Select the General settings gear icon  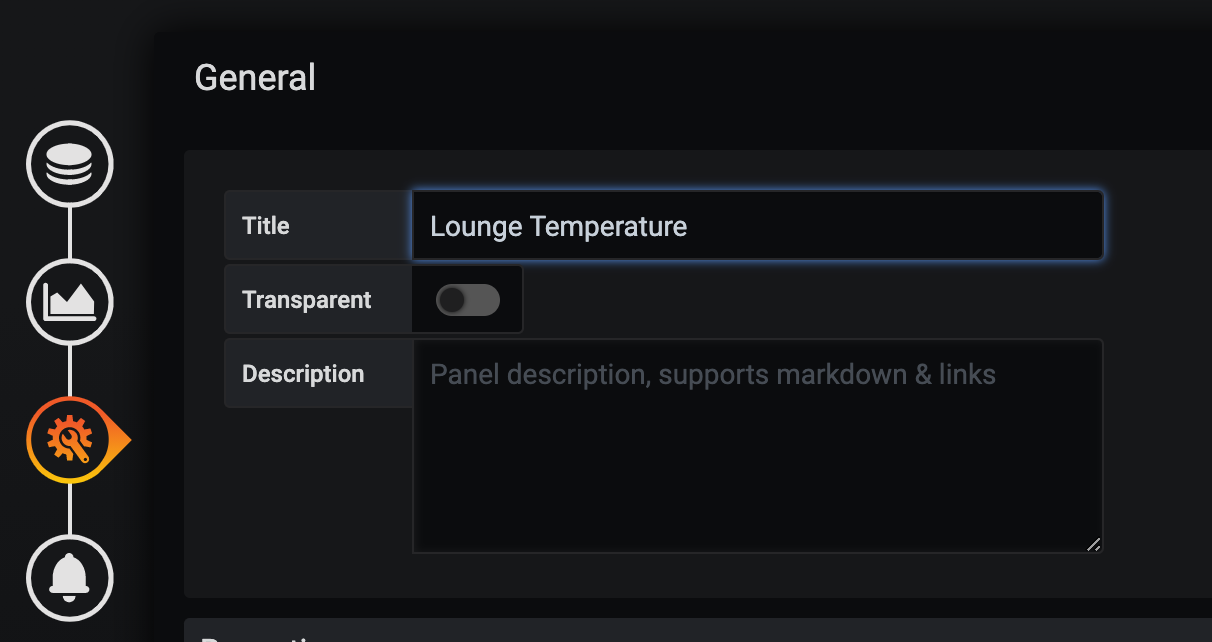(70, 440)
